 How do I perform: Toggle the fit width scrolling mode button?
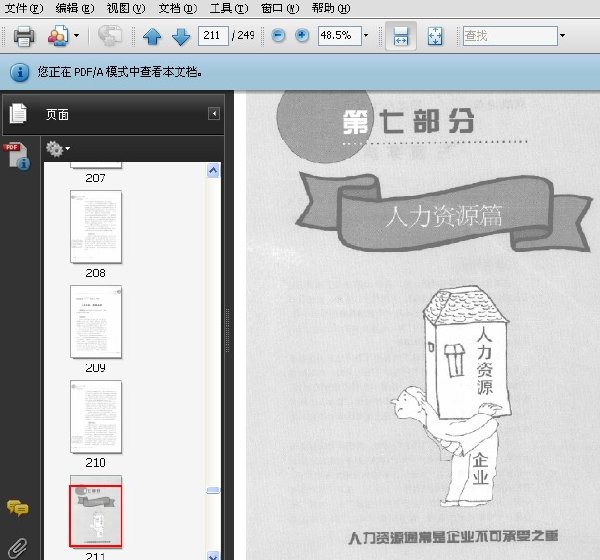coord(401,36)
